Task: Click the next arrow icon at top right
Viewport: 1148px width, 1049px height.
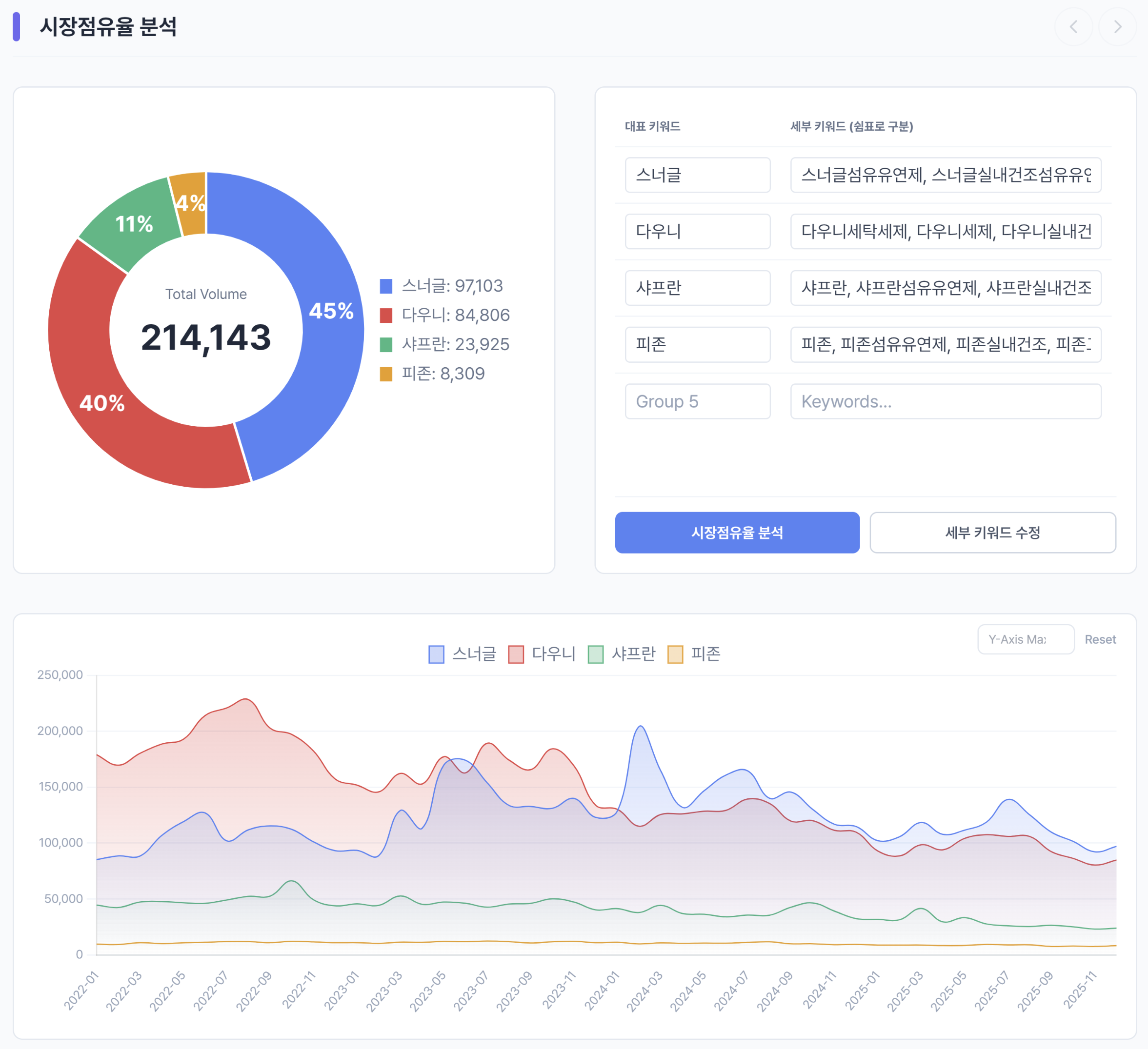Action: (1117, 27)
